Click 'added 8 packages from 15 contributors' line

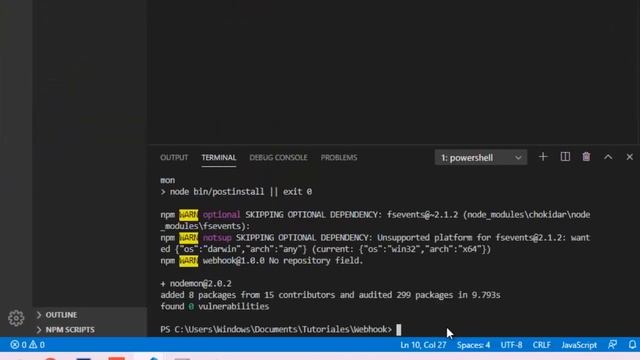(330, 295)
